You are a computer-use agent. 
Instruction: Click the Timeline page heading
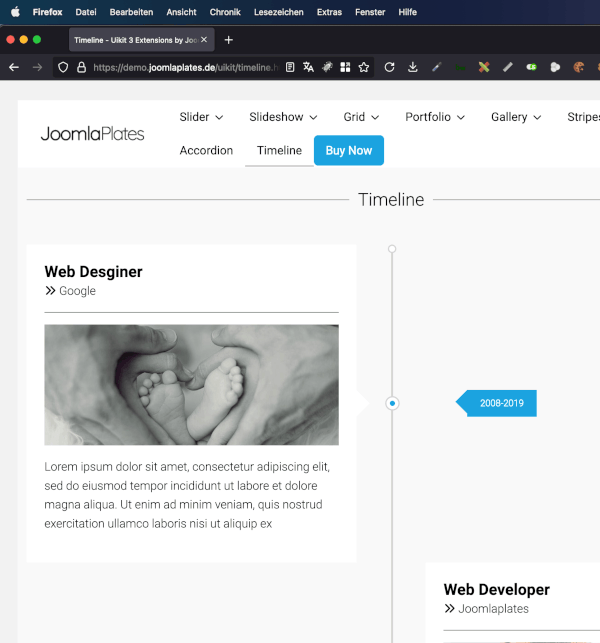391,200
